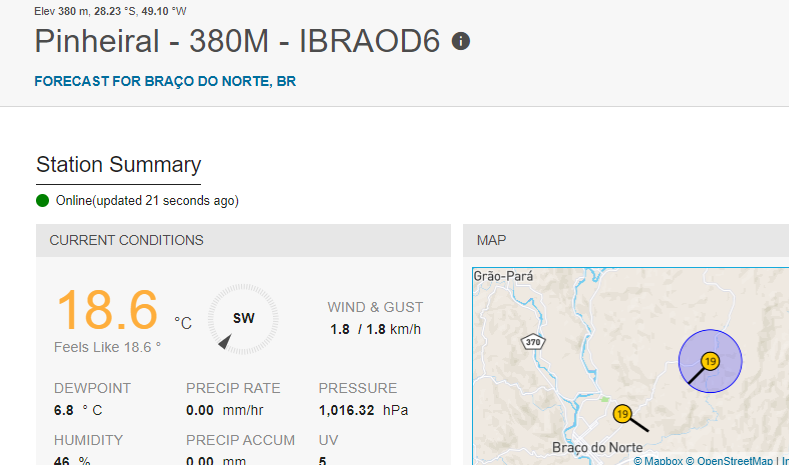
Task: Click the 18.6 °C temperature reading
Action: pos(124,309)
